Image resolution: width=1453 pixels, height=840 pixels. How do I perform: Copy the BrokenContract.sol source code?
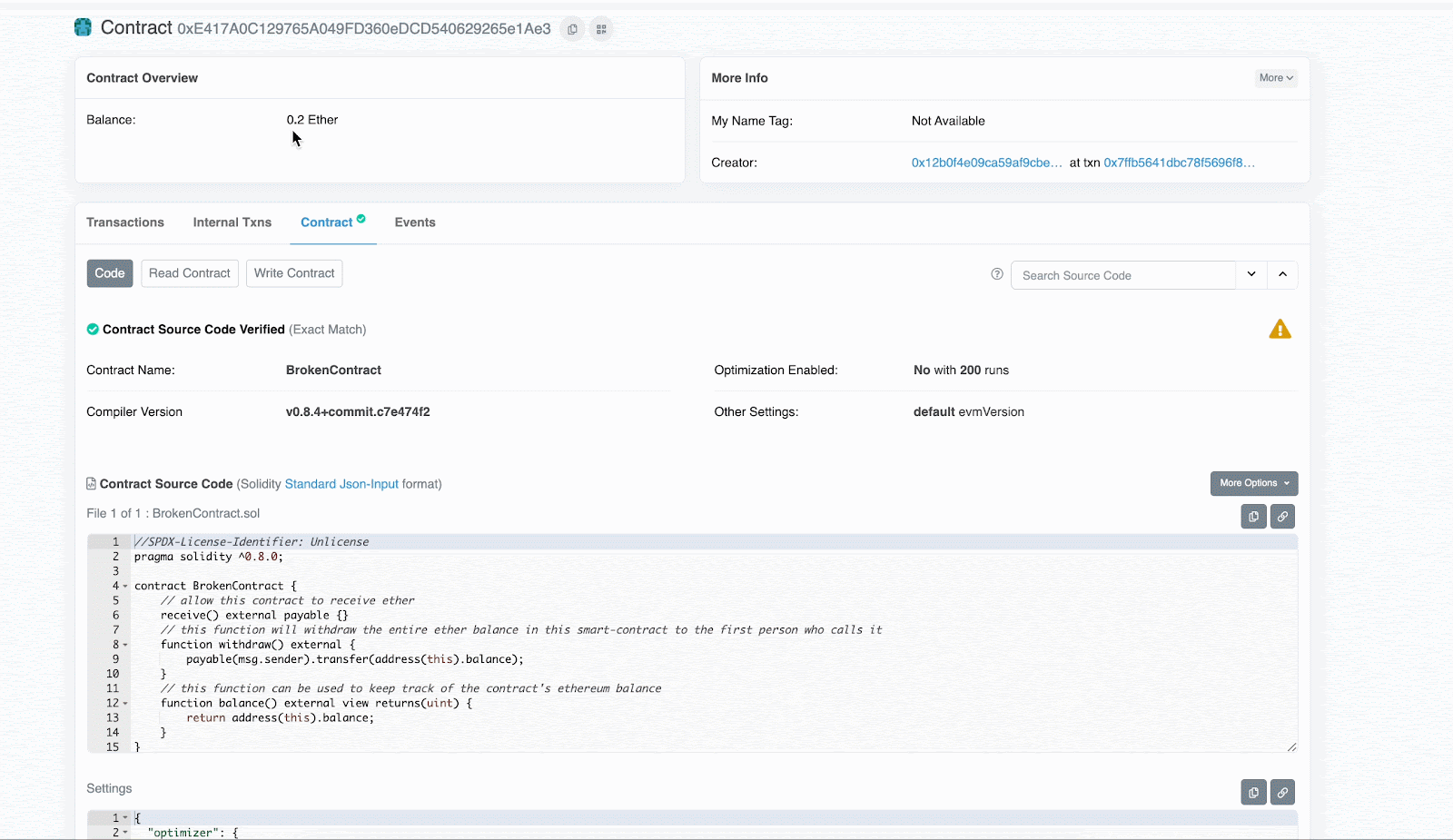(1253, 517)
